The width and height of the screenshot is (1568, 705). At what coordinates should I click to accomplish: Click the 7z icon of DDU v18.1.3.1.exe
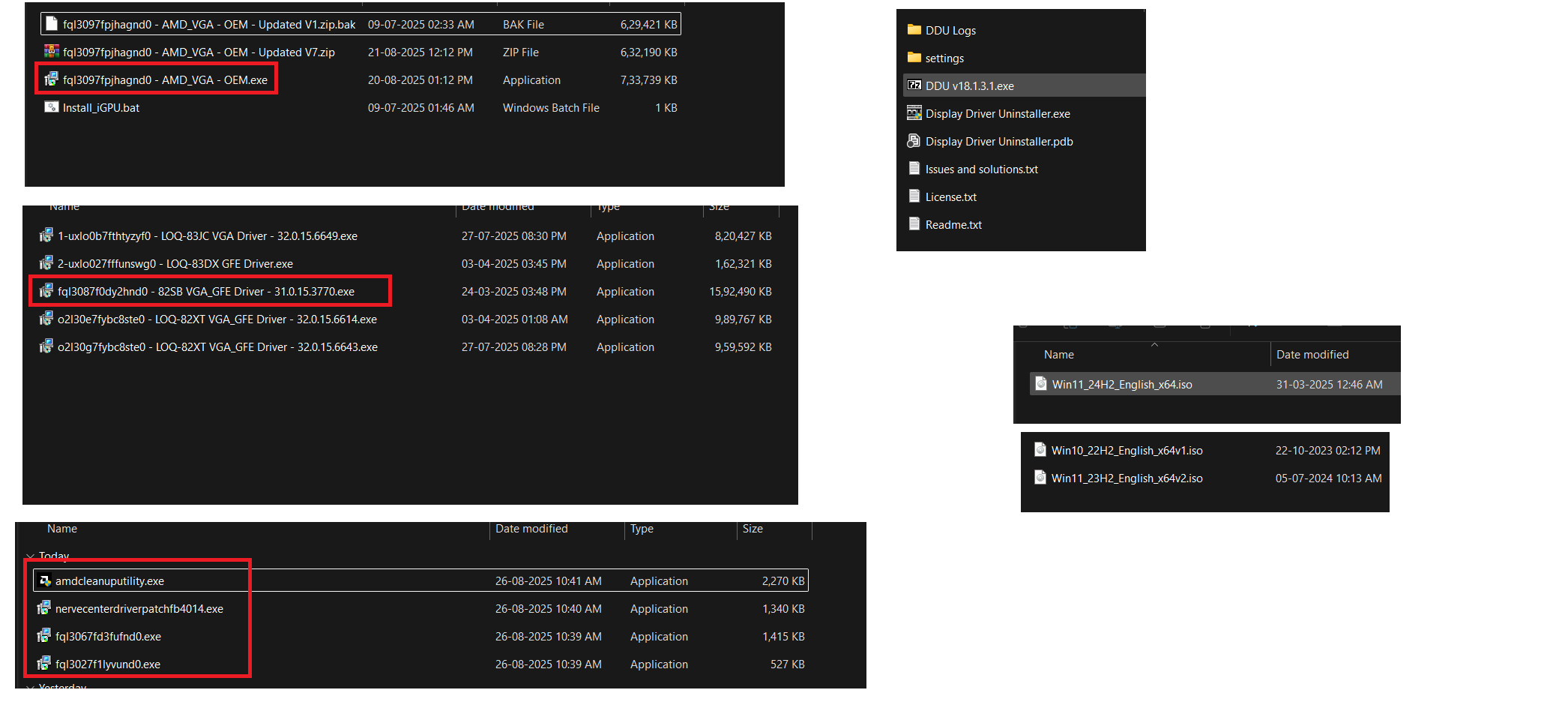coord(914,85)
